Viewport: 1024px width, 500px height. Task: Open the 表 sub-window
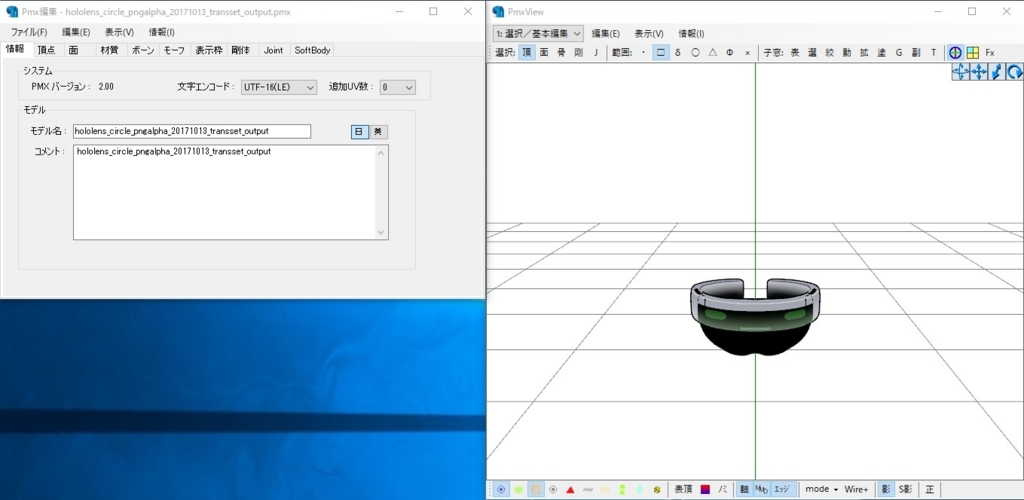[795, 53]
